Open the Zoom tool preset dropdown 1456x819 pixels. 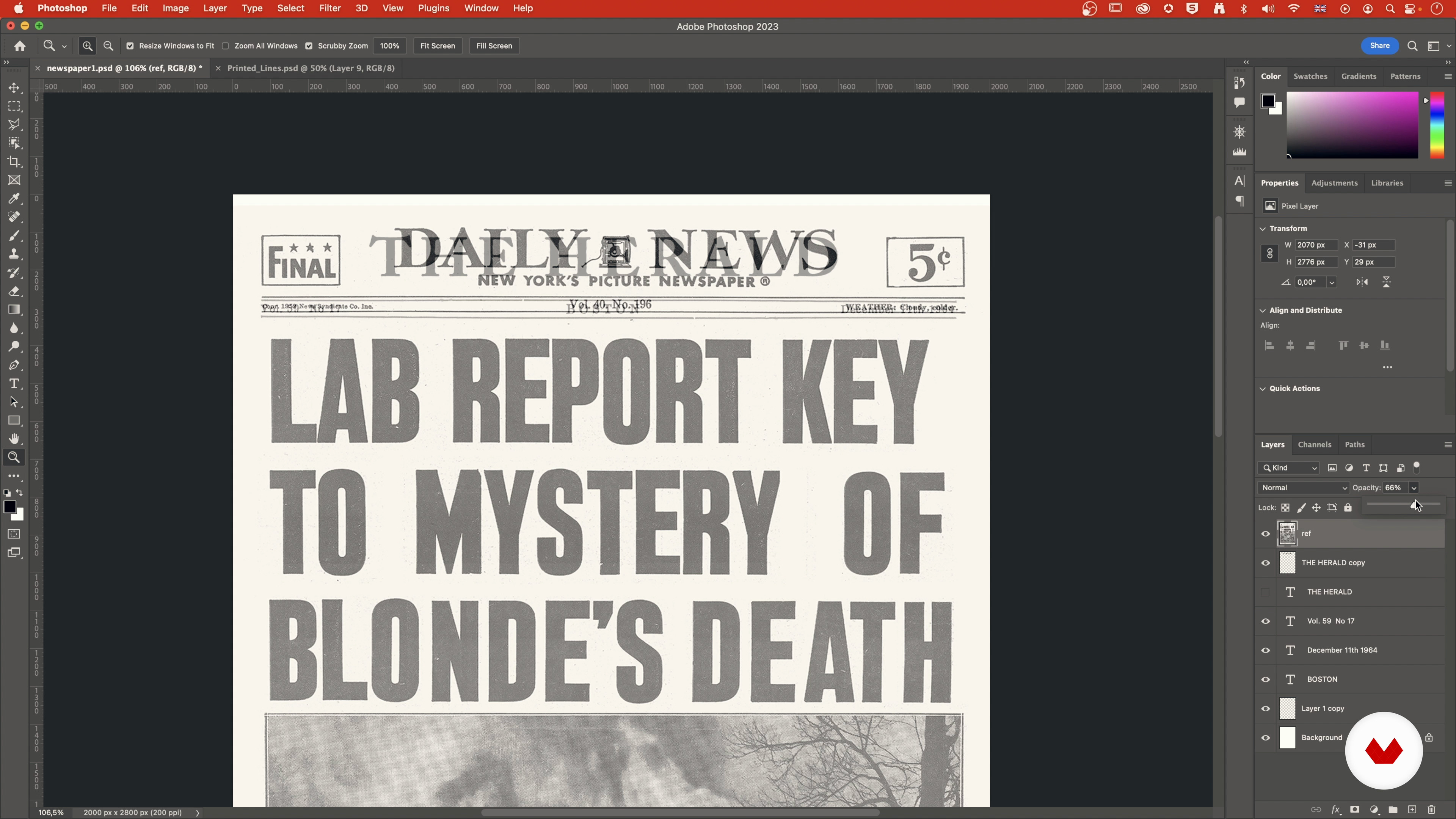[64, 46]
